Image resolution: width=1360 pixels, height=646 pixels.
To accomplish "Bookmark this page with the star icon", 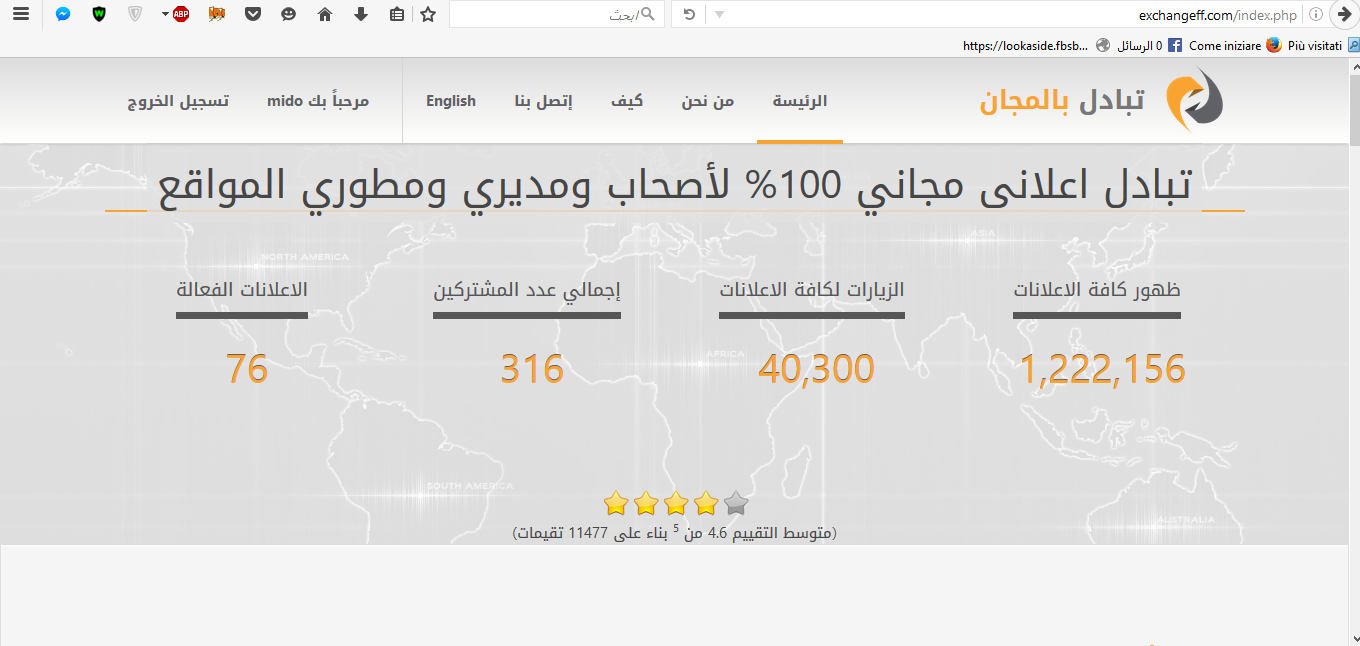I will click(x=428, y=14).
